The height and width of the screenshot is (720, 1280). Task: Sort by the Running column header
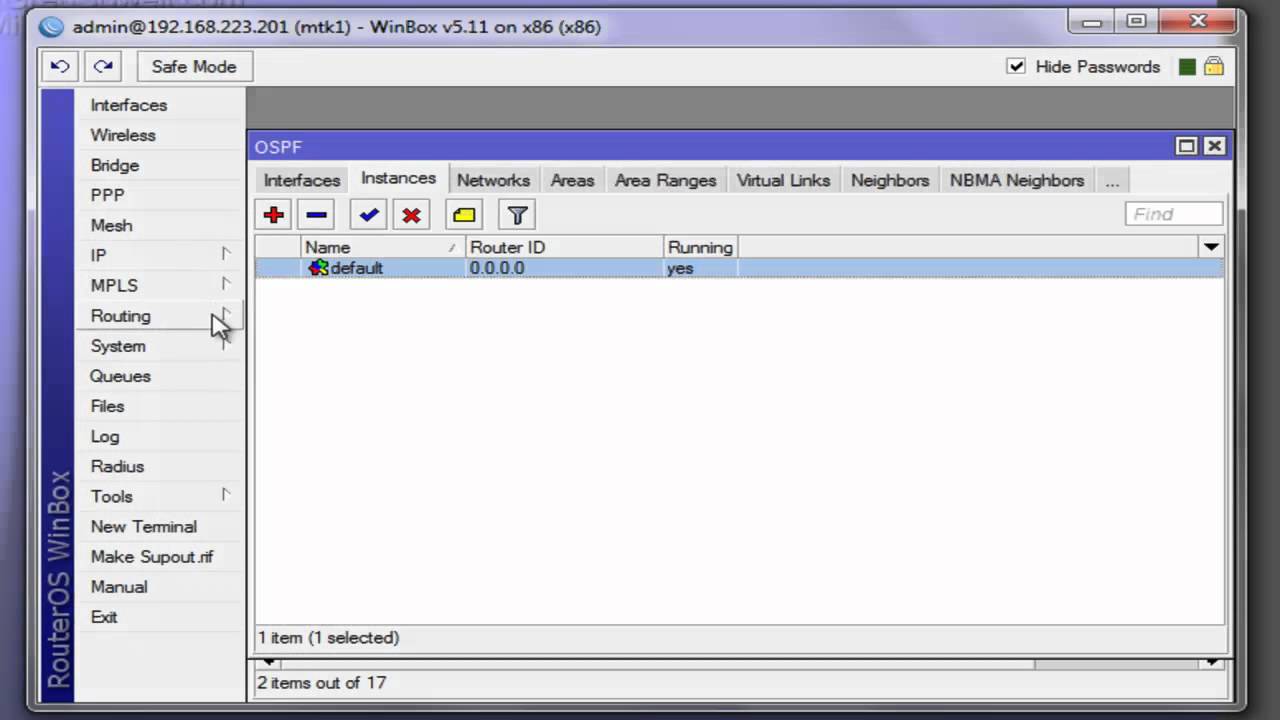coord(700,247)
